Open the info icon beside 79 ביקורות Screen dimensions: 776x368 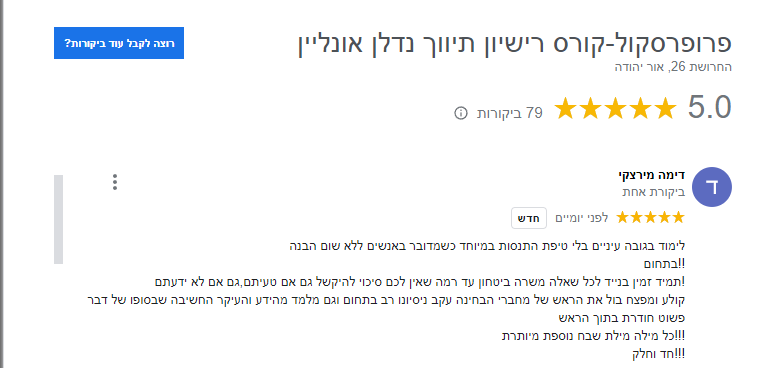[x=460, y=113]
